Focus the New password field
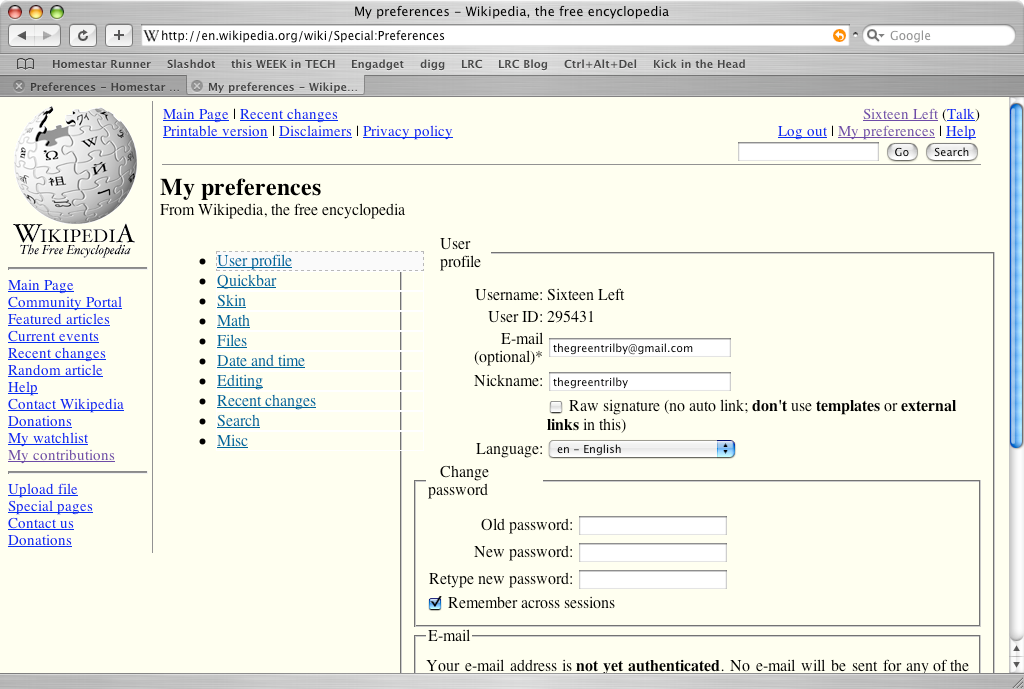Screen dimensions: 1024x689 (652, 553)
